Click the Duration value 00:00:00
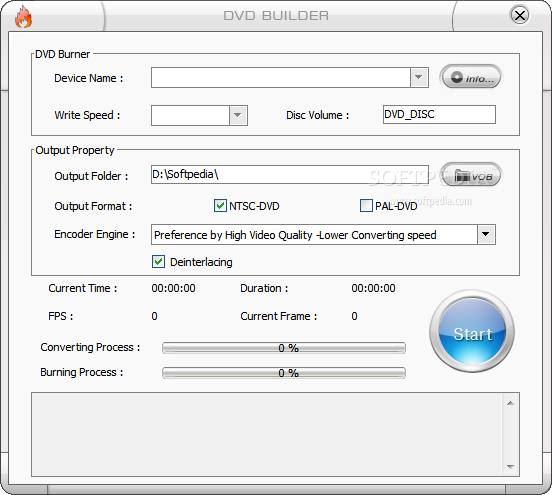Viewport: 552px width, 495px height. point(373,288)
